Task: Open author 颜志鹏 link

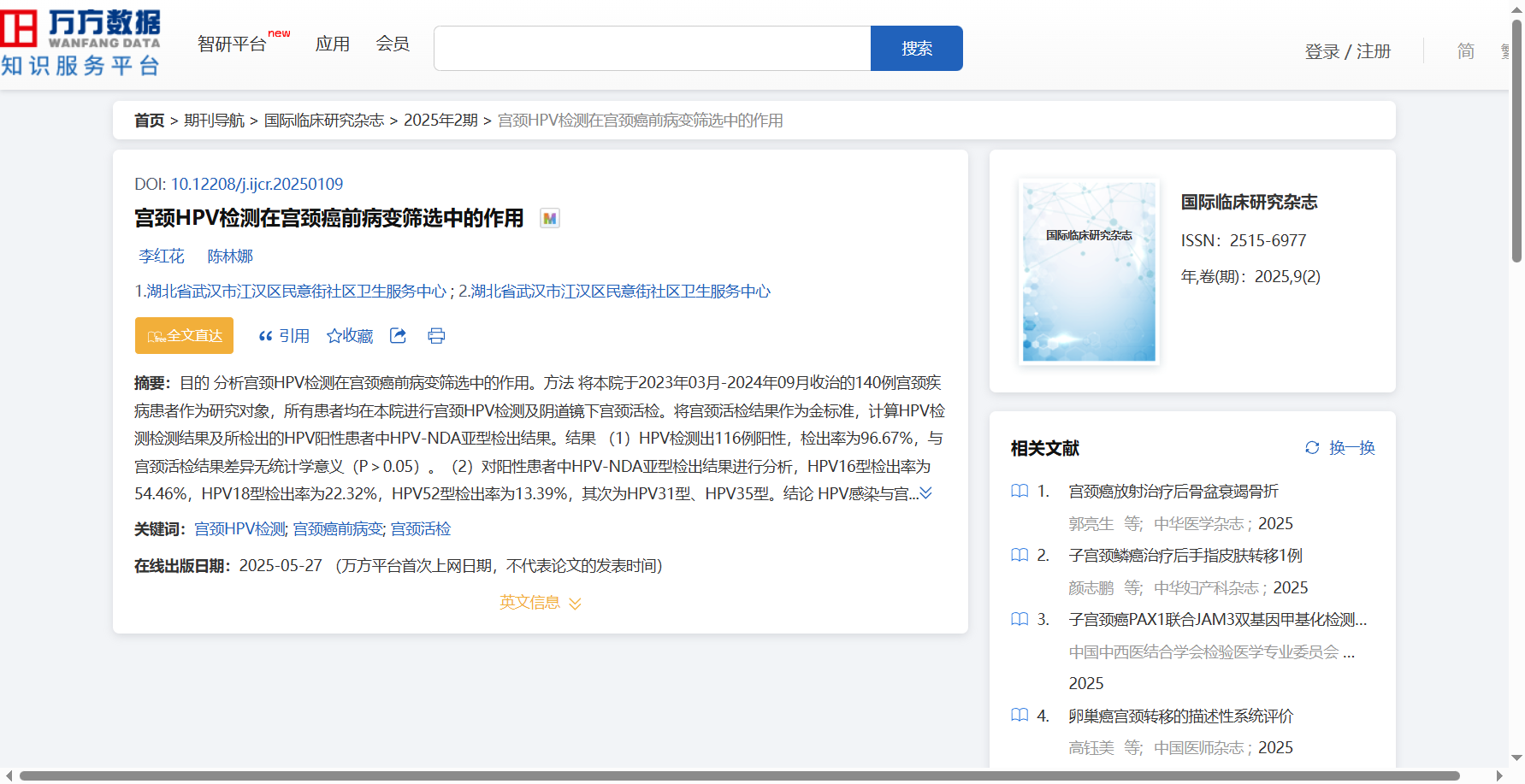Action: tap(1091, 587)
